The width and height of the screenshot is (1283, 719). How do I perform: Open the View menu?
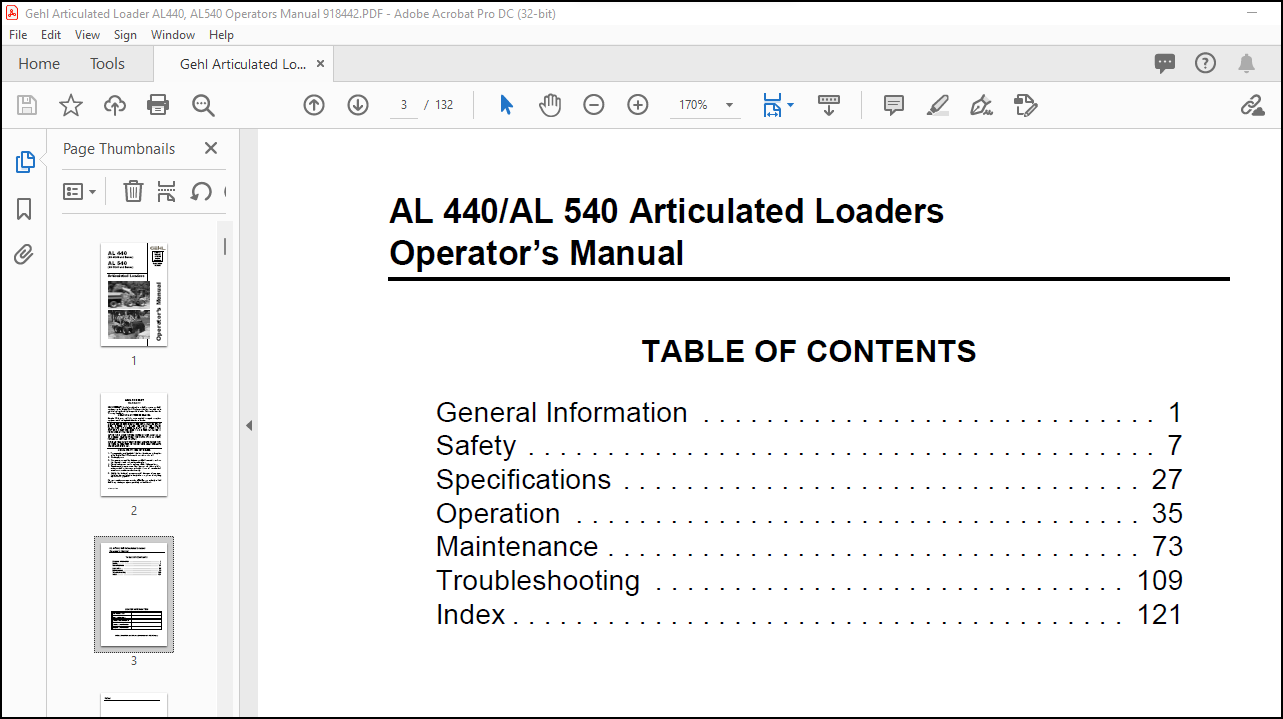coord(88,35)
